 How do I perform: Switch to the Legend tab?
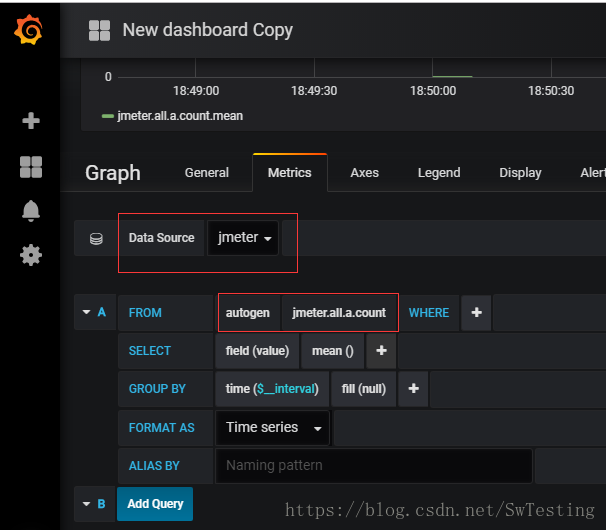[x=439, y=172]
